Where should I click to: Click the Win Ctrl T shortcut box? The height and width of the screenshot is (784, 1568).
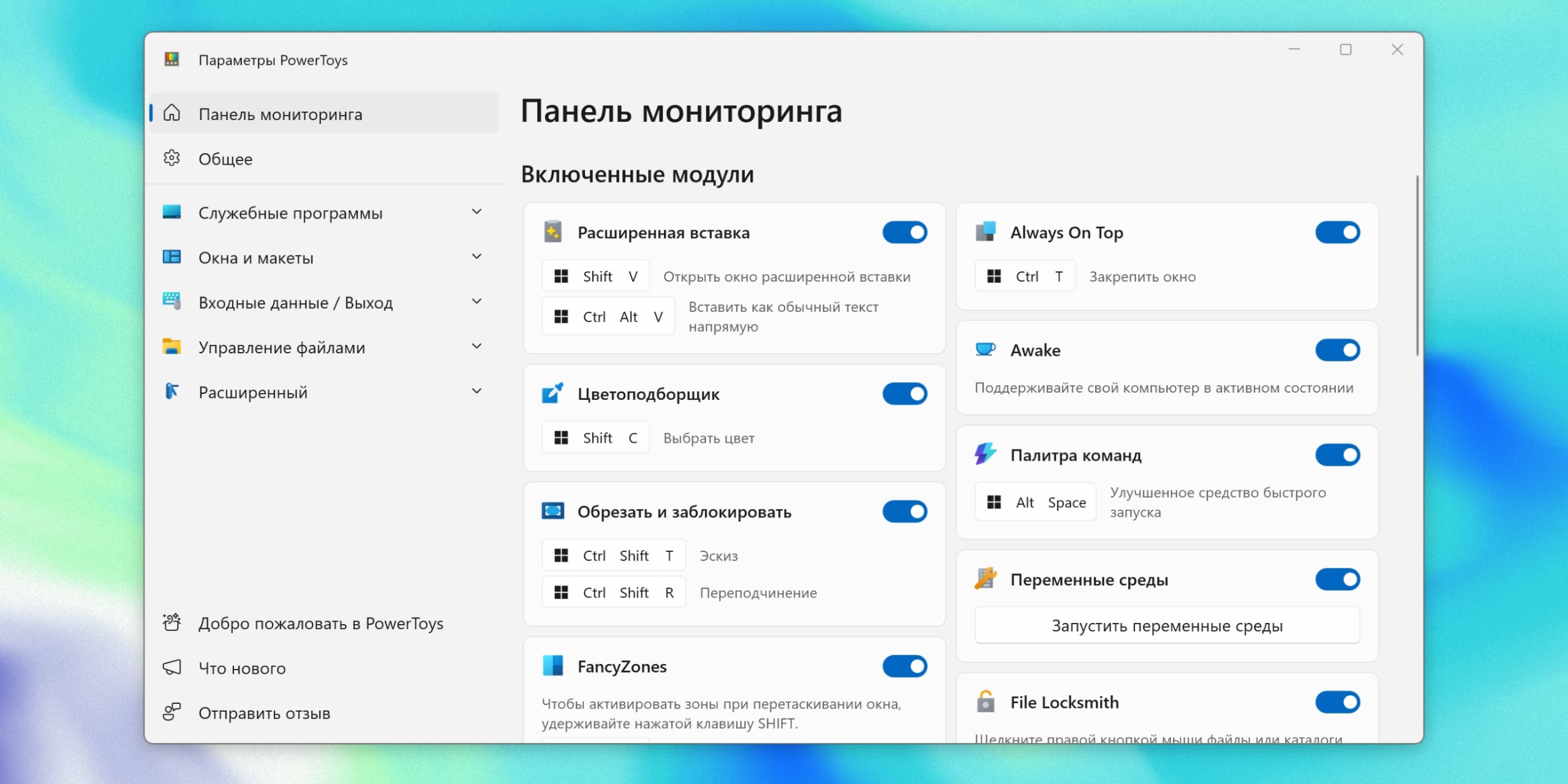pyautogui.click(x=1025, y=276)
